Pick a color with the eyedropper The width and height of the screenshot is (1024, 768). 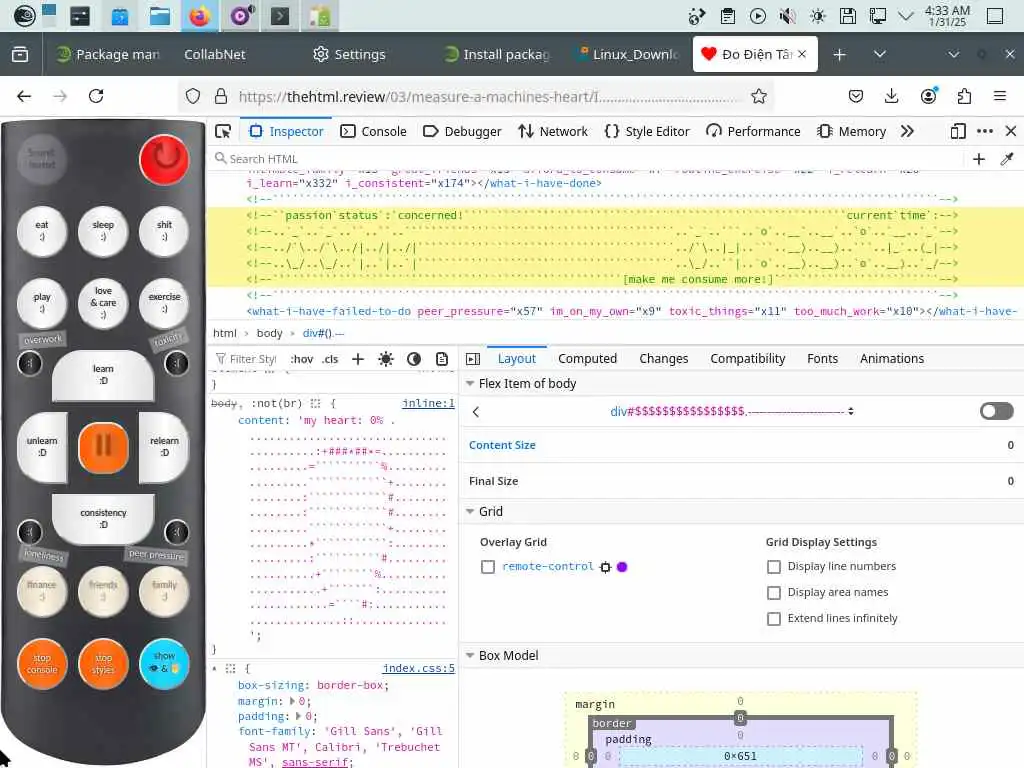(1007, 159)
